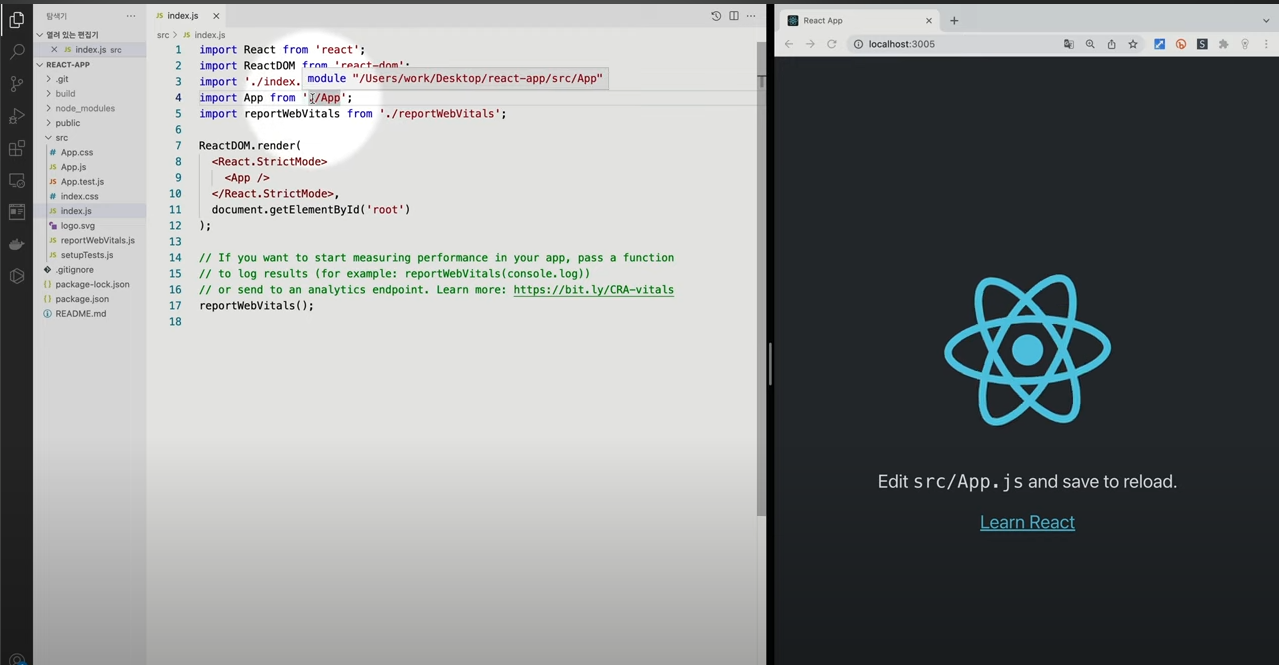1279x665 pixels.
Task: Open the Explorer view in the activity bar
Action: [16, 19]
